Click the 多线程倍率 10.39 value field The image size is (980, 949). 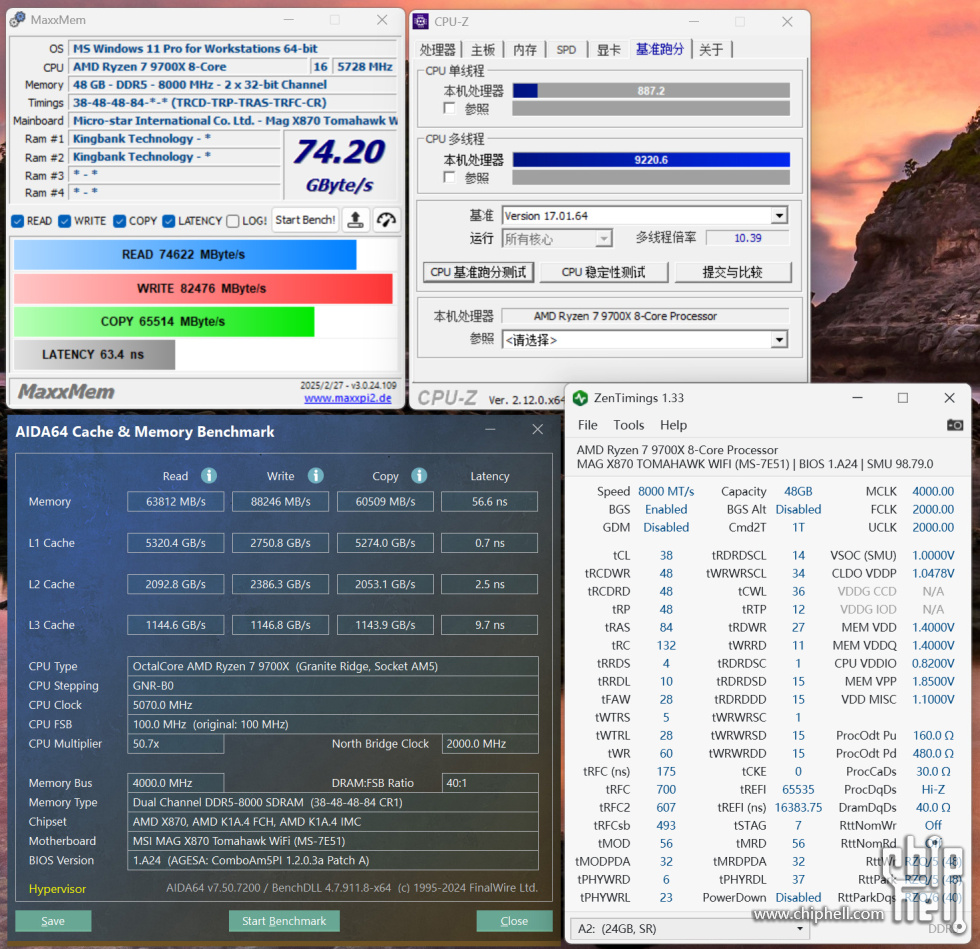pyautogui.click(x=748, y=238)
